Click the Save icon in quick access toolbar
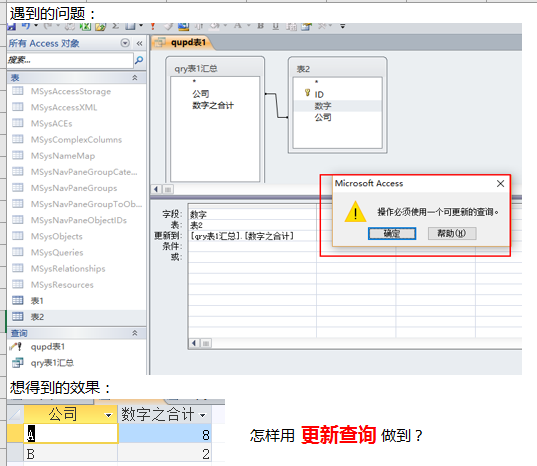 pos(12,26)
